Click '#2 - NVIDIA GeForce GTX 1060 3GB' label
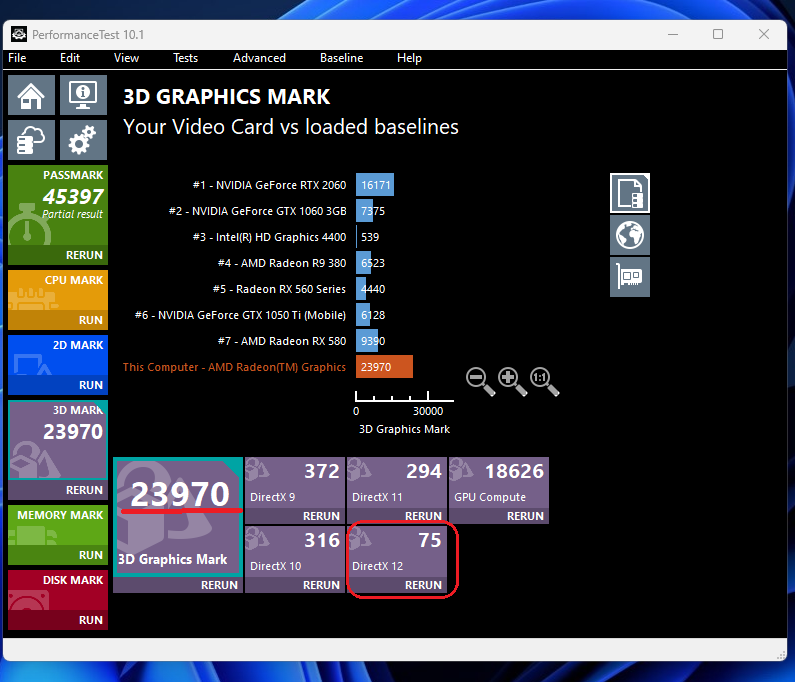This screenshot has height=682, width=795. [258, 211]
